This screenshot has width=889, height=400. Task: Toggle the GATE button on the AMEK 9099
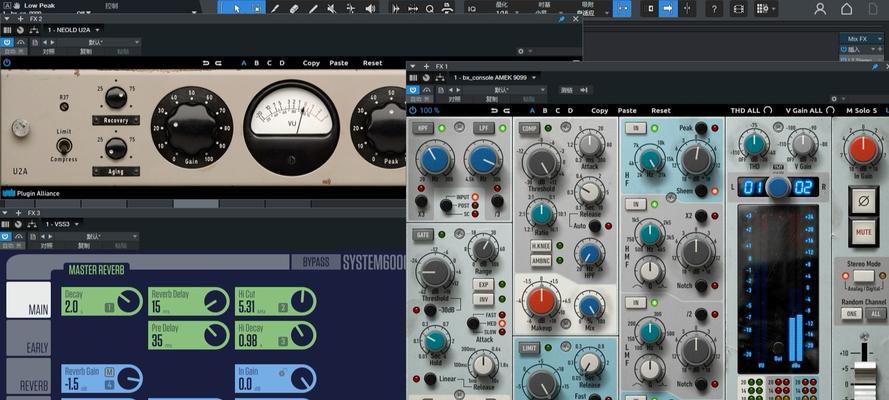coord(422,234)
